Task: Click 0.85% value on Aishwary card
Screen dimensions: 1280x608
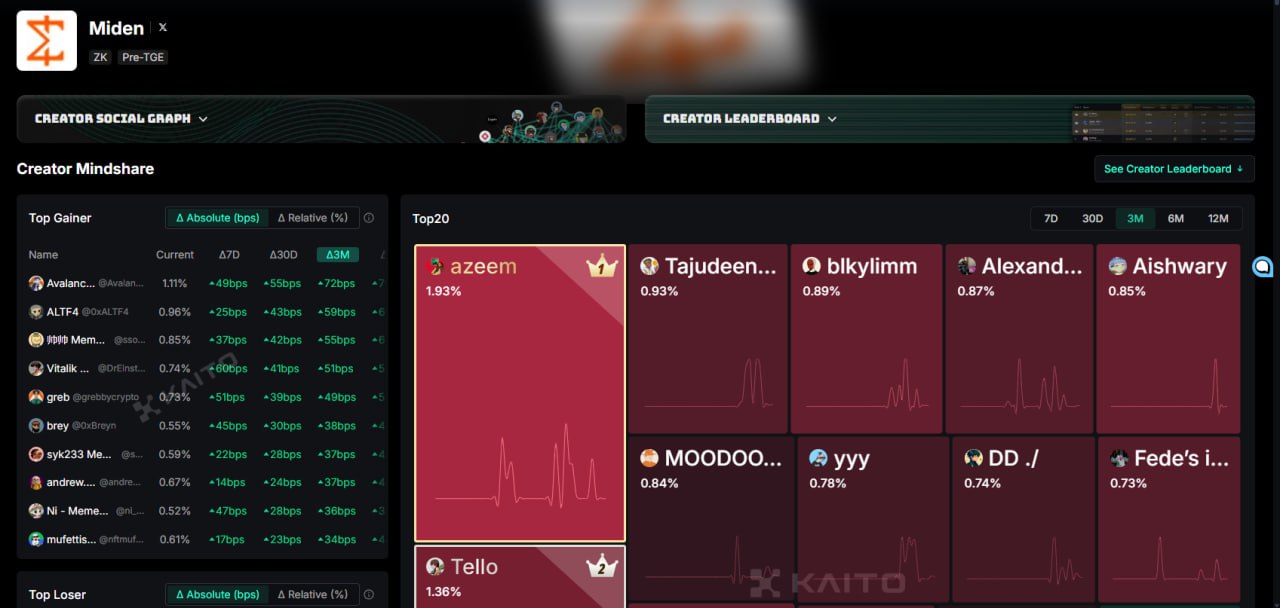Action: coord(1127,291)
